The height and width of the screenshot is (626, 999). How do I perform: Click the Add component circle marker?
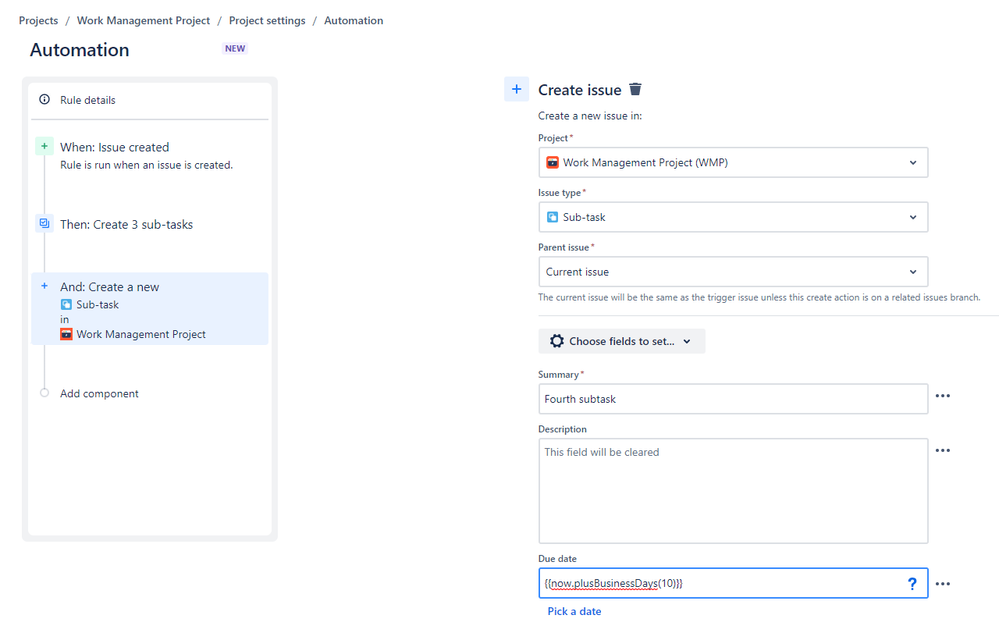click(x=45, y=393)
